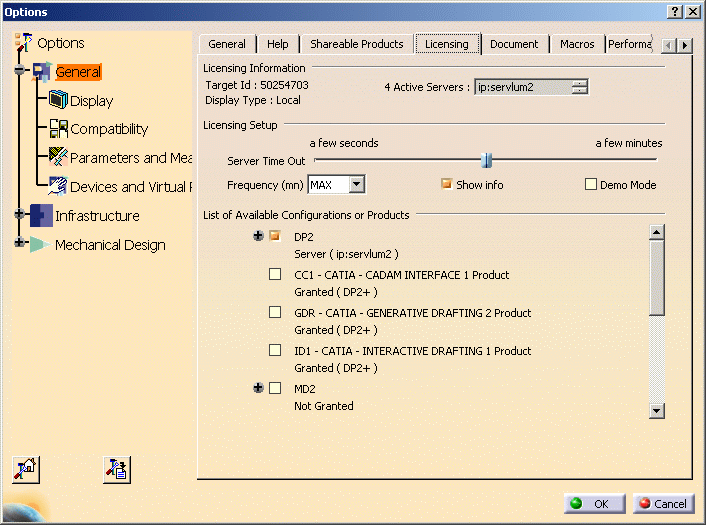This screenshot has height=525, width=706.
Task: Expand the Infrastructure tree node
Action: coord(19,213)
